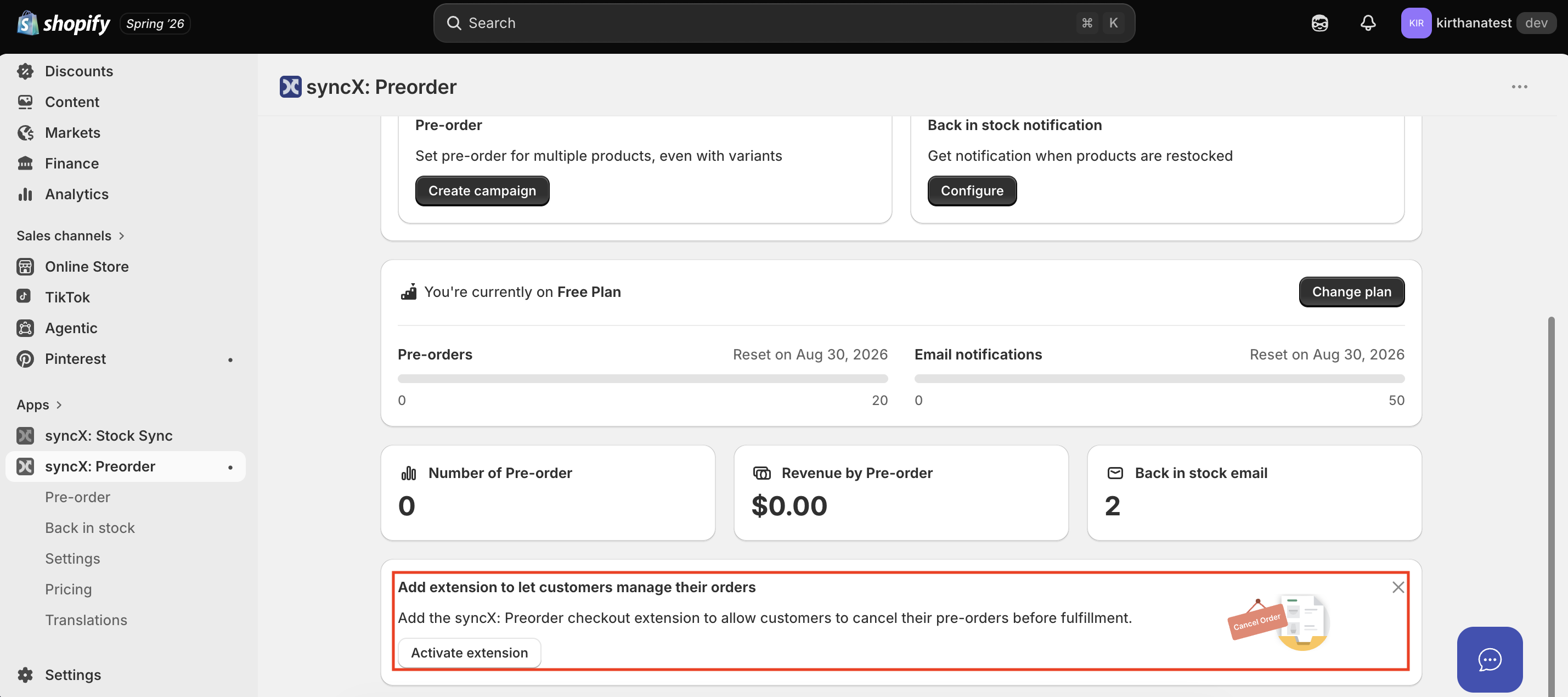Open Content from the sidebar
Screen dimensions: 1568x697
coord(72,102)
